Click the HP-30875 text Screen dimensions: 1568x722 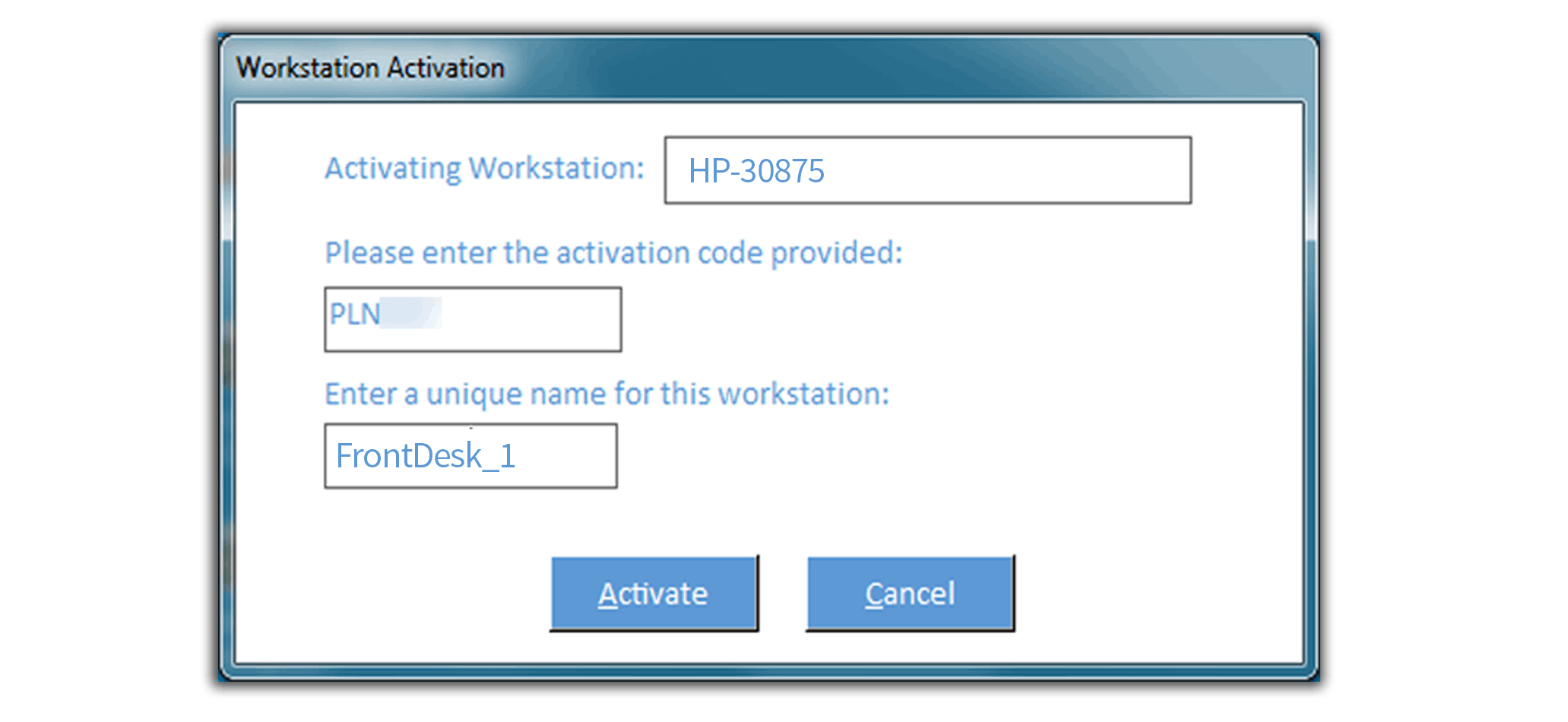coord(755,171)
